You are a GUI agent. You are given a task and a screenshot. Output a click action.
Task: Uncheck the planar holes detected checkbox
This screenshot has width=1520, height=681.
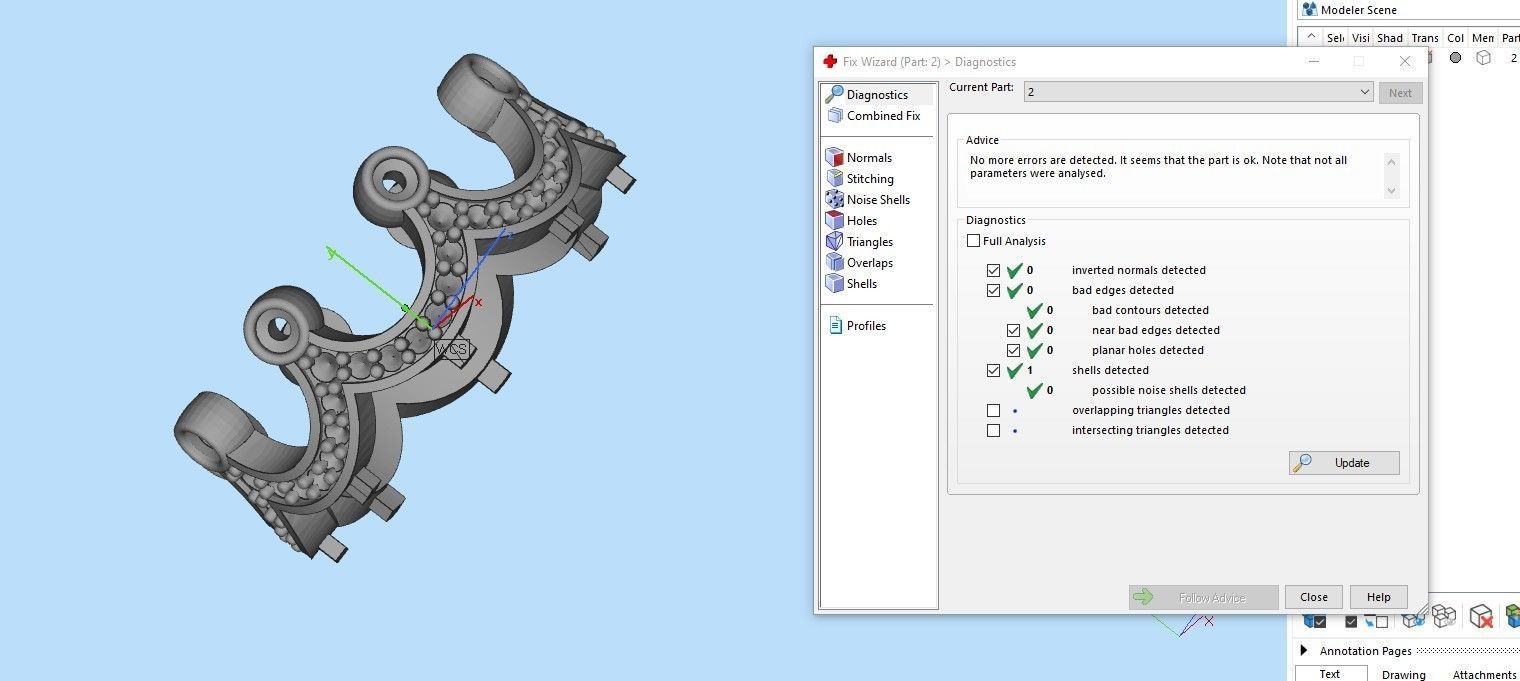point(1013,350)
